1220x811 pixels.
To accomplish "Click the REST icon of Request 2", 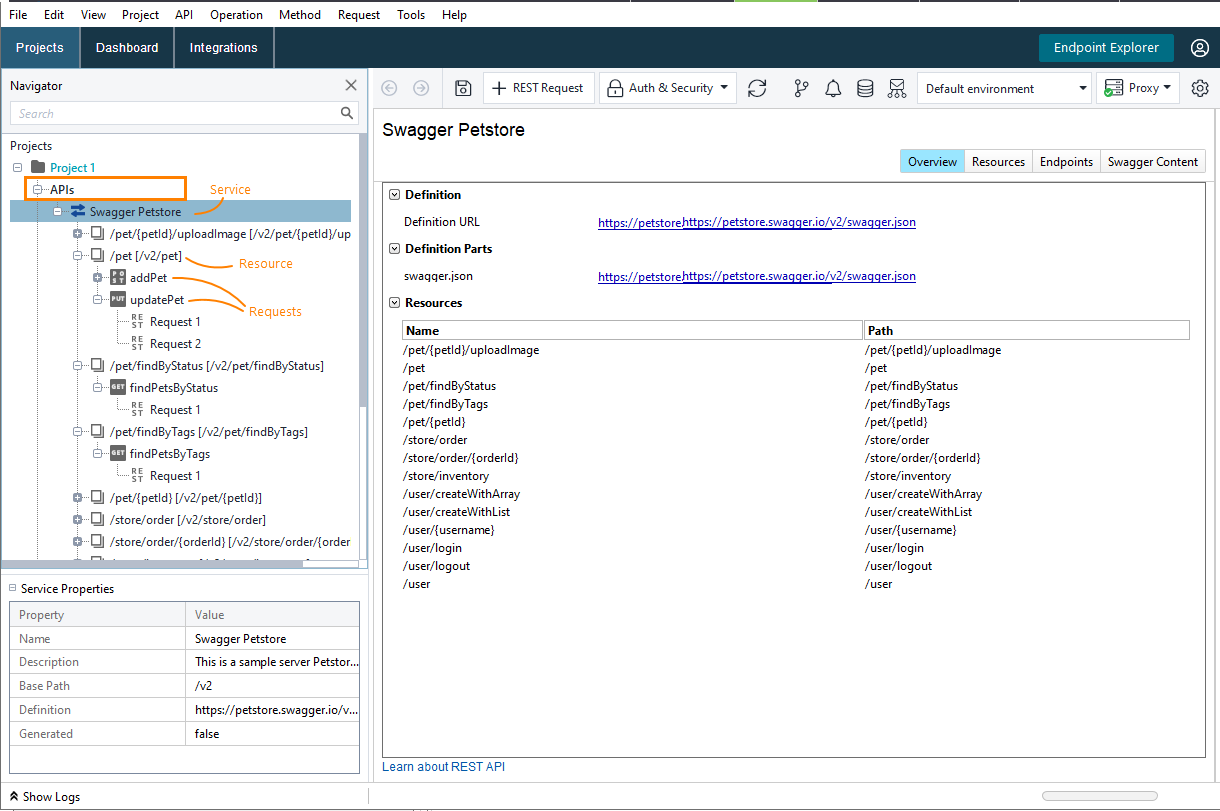I will [x=137, y=344].
